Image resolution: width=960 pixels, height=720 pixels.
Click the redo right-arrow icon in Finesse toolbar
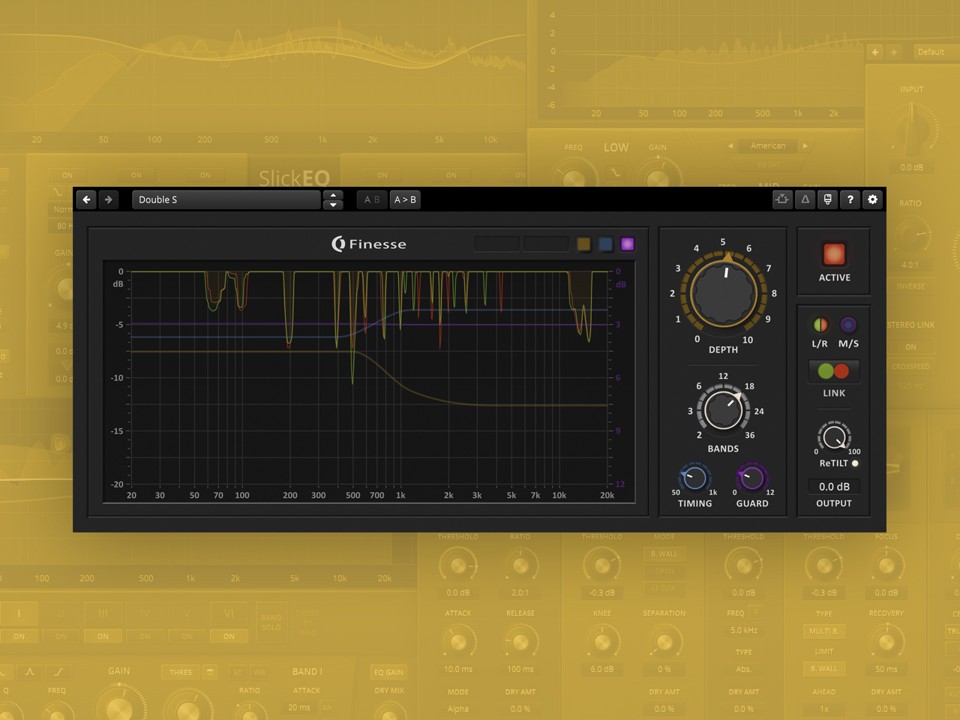point(108,200)
